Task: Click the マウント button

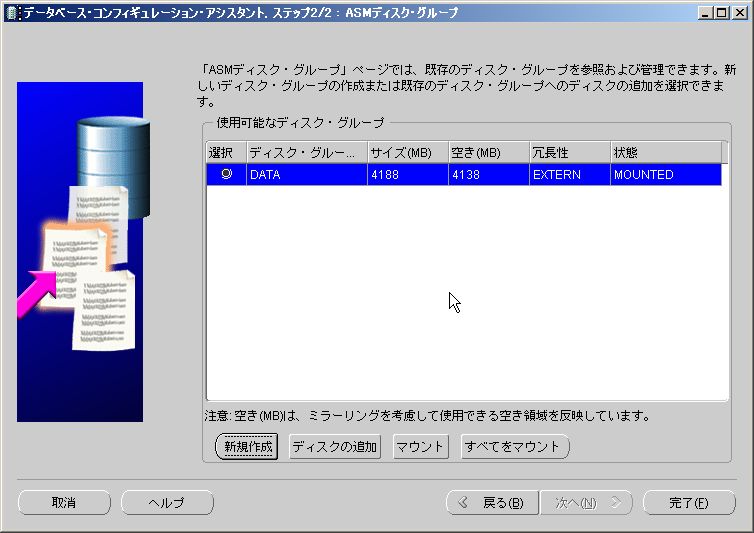Action: tap(420, 446)
